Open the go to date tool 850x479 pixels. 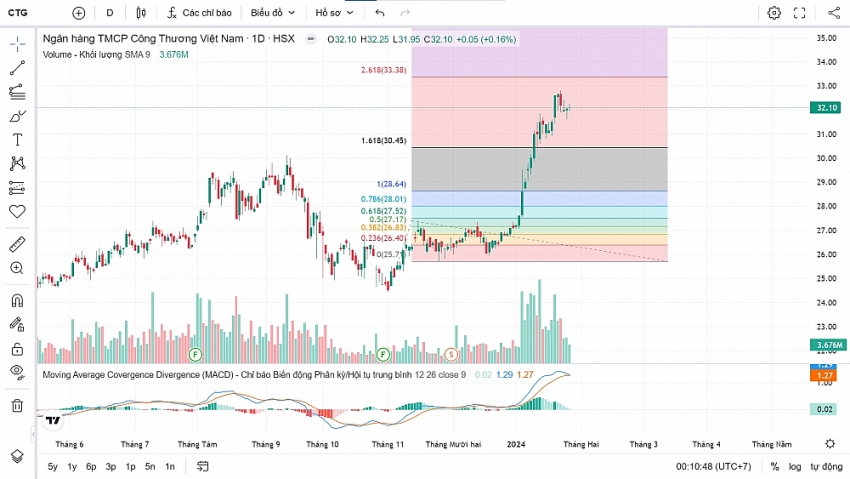202,466
